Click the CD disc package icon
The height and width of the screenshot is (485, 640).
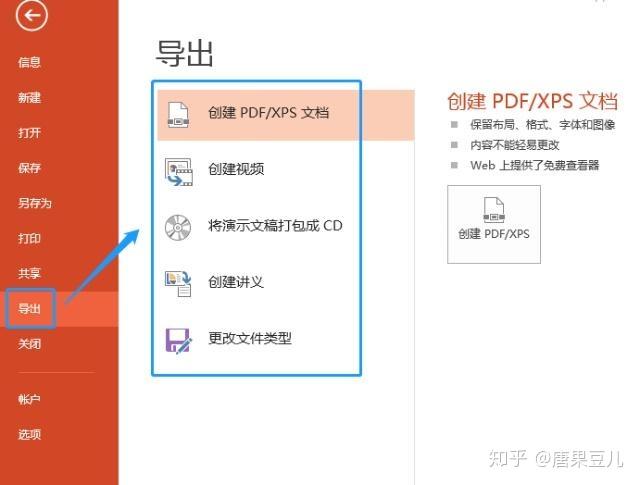(x=178, y=227)
